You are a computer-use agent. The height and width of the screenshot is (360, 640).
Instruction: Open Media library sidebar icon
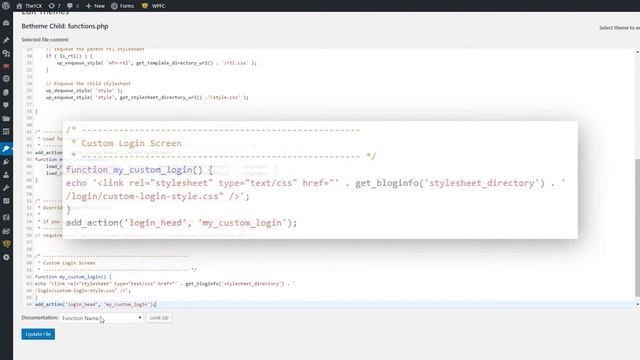[6, 53]
